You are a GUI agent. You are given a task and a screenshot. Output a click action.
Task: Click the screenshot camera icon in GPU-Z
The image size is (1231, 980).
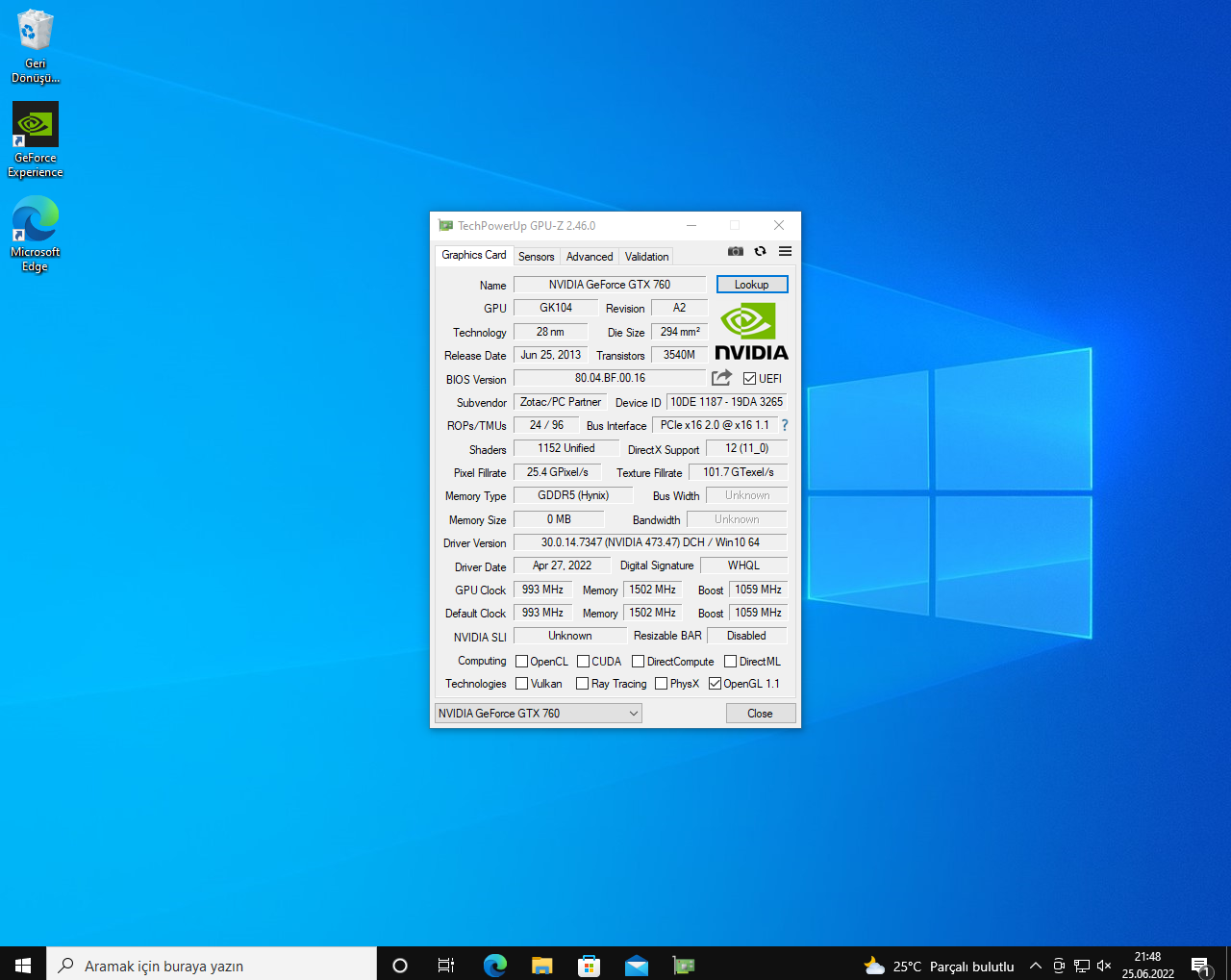click(736, 251)
